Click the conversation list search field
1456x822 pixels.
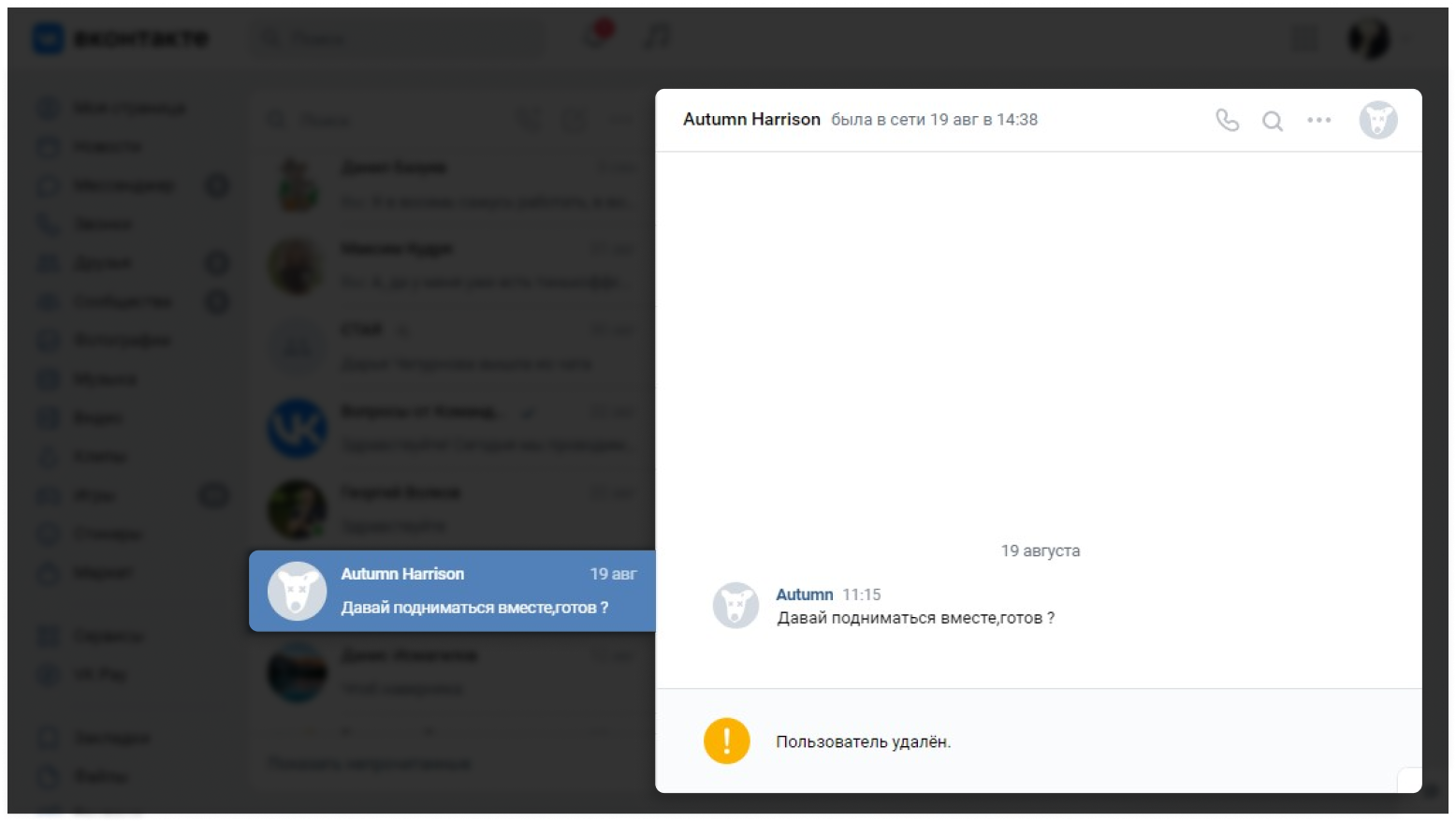pos(384,121)
